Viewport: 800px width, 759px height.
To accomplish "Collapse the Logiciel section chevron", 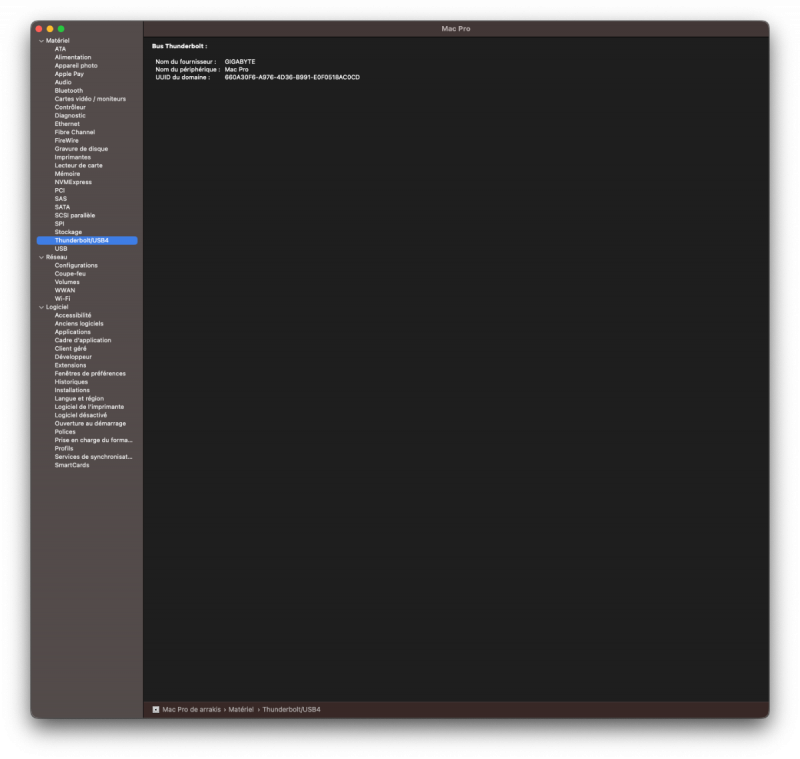I will point(41,308).
